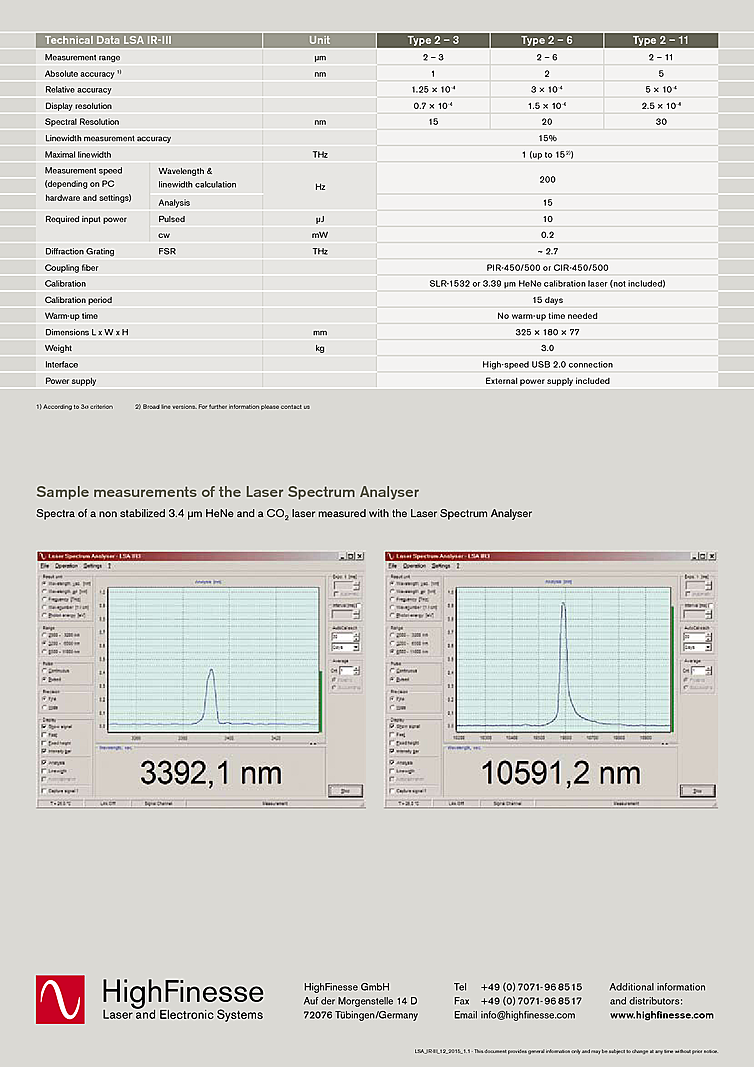Click the 'External power supply included' cell
The width and height of the screenshot is (754, 1067).
click(547, 381)
